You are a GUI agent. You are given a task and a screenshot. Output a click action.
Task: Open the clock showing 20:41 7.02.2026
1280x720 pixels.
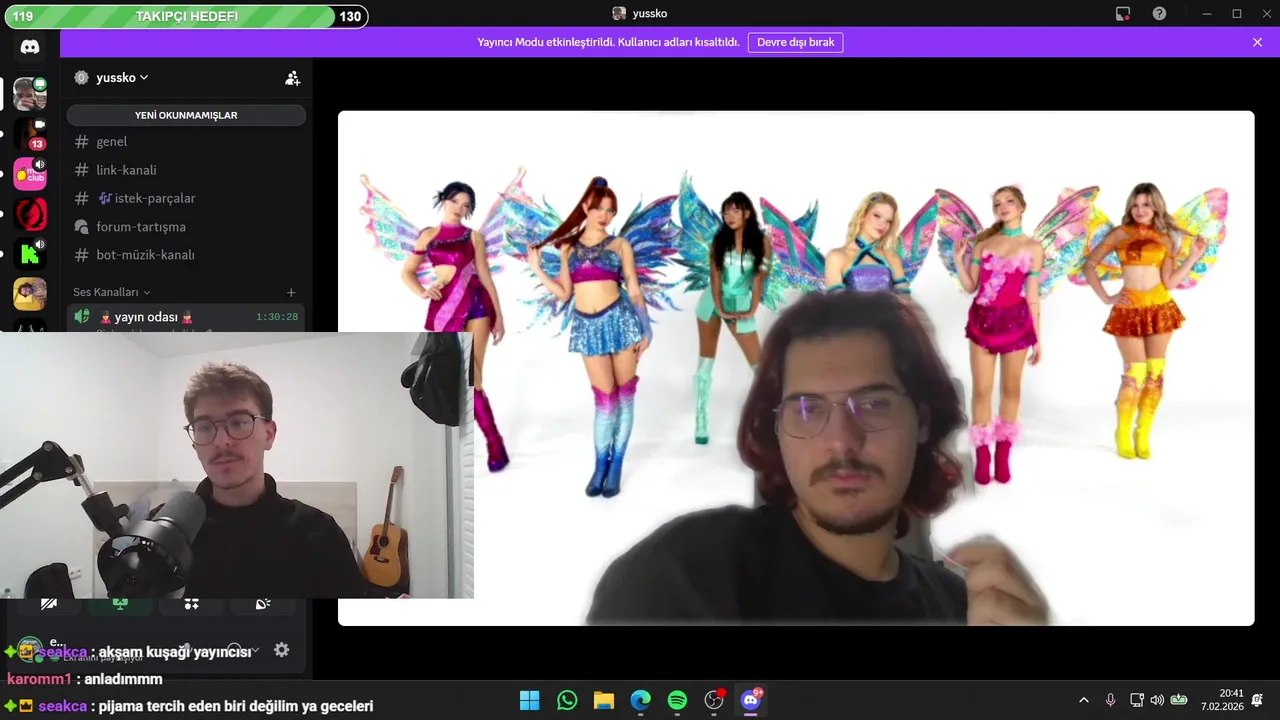1222,700
